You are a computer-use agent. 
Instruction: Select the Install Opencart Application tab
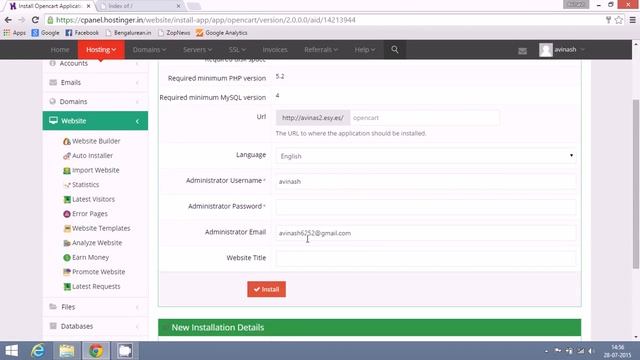50,6
